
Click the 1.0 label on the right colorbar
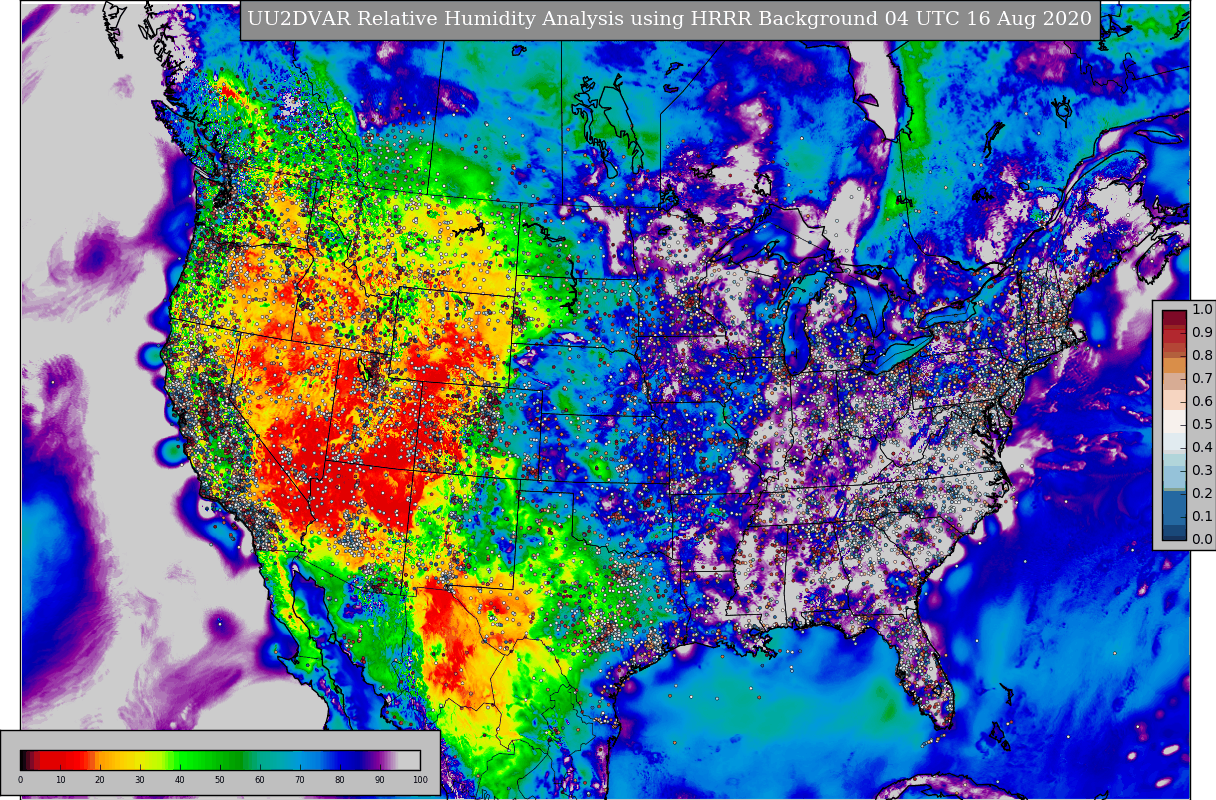tap(1202, 310)
